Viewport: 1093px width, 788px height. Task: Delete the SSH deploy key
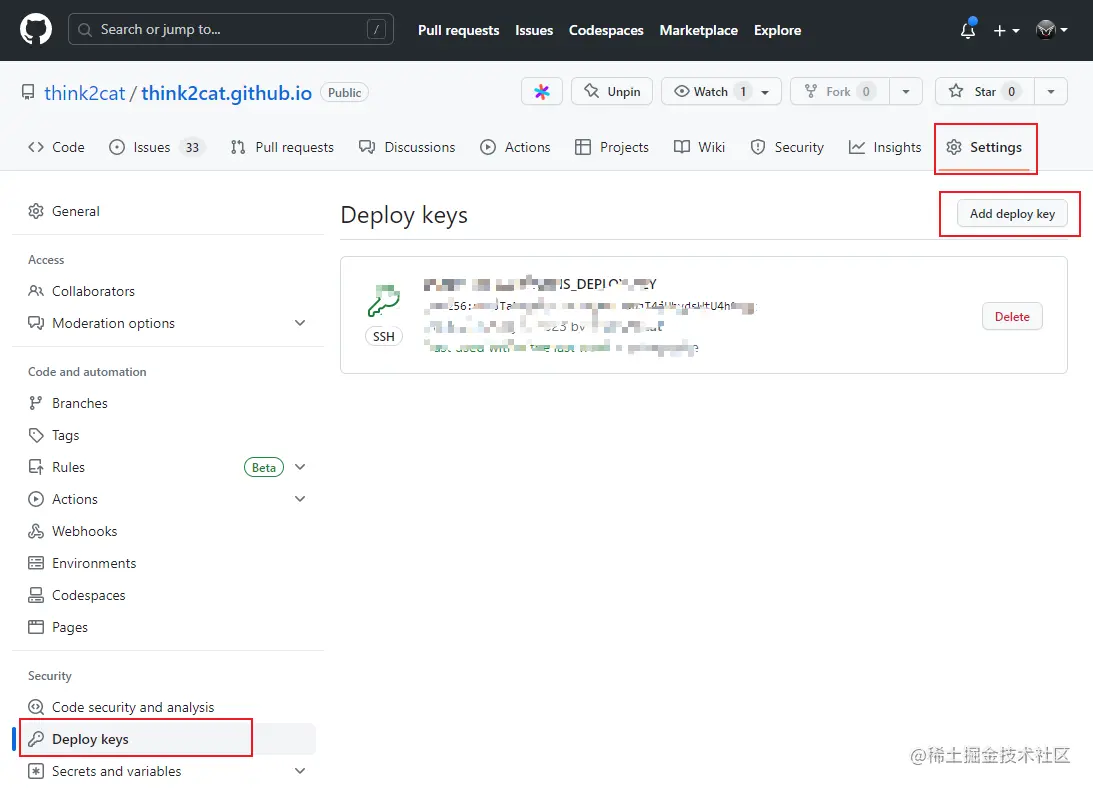pos(1012,317)
